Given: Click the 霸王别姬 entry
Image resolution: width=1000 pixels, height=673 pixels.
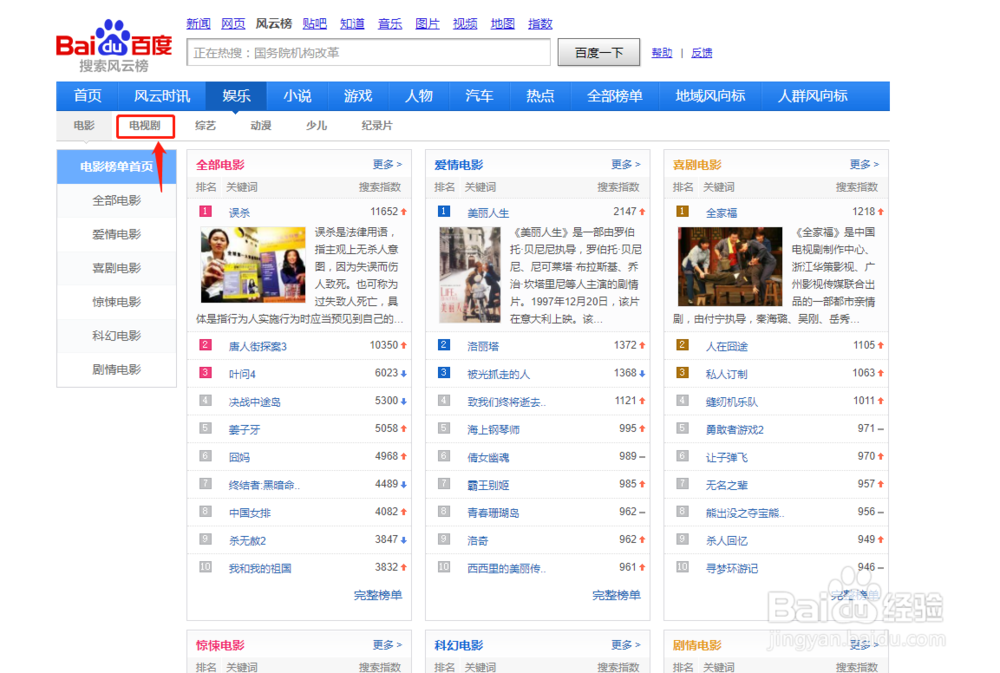Looking at the screenshot, I should [488, 485].
